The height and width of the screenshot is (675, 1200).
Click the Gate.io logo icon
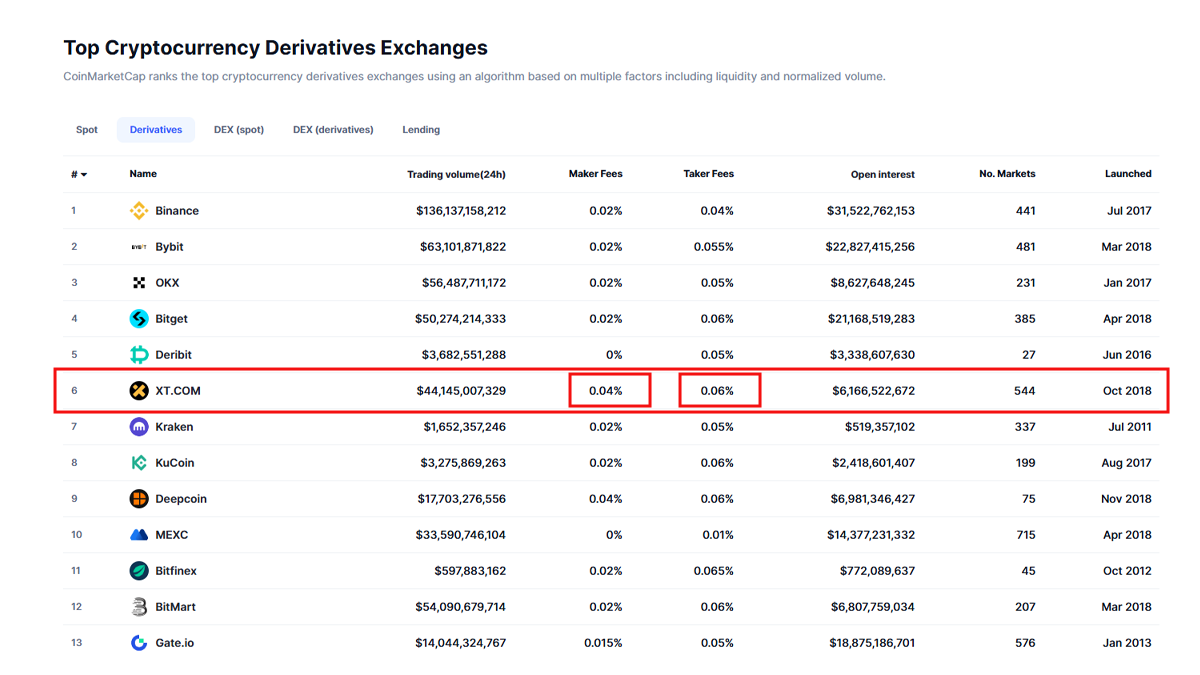point(139,643)
